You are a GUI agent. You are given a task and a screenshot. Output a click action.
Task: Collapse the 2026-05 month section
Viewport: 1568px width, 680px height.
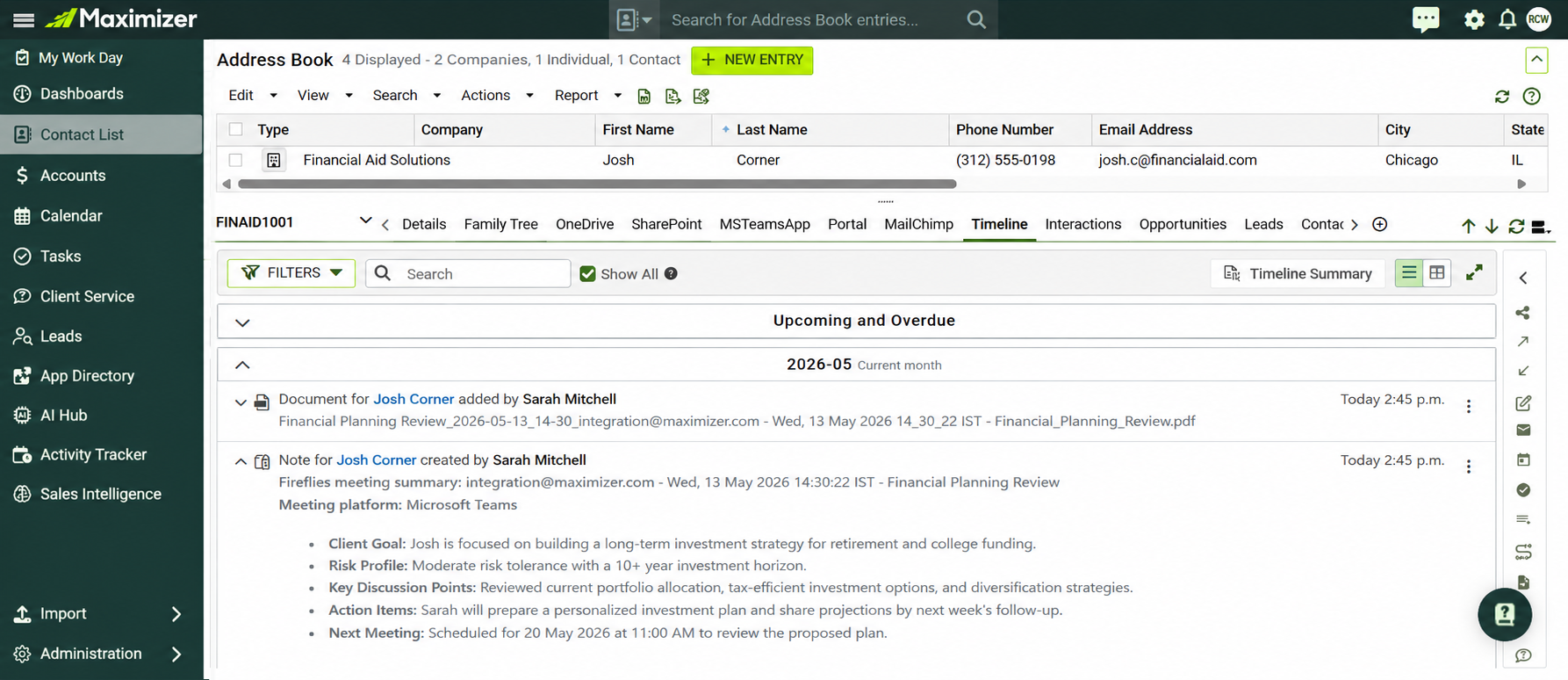pyautogui.click(x=242, y=365)
